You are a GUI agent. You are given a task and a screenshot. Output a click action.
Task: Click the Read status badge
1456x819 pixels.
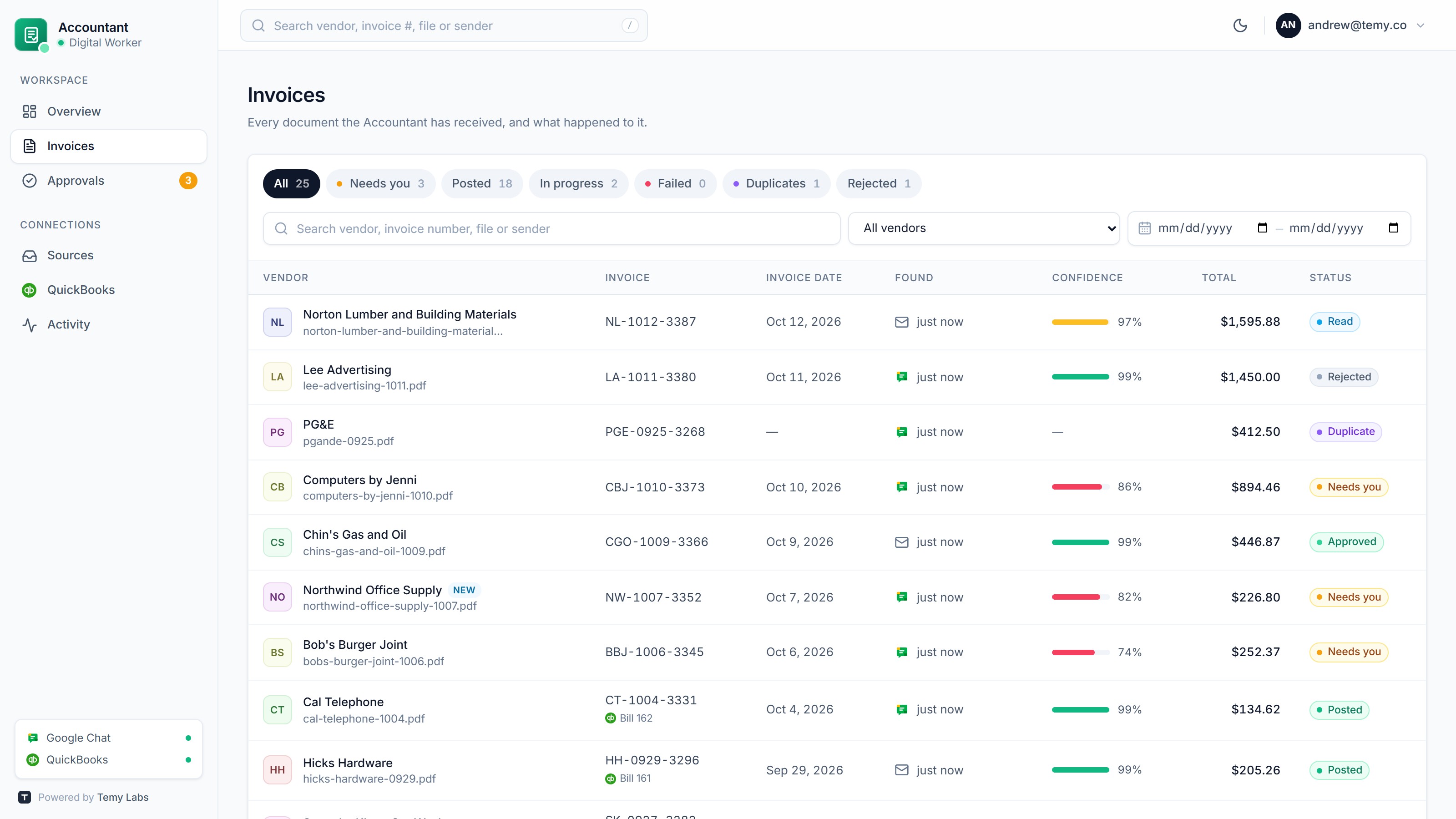pos(1335,322)
